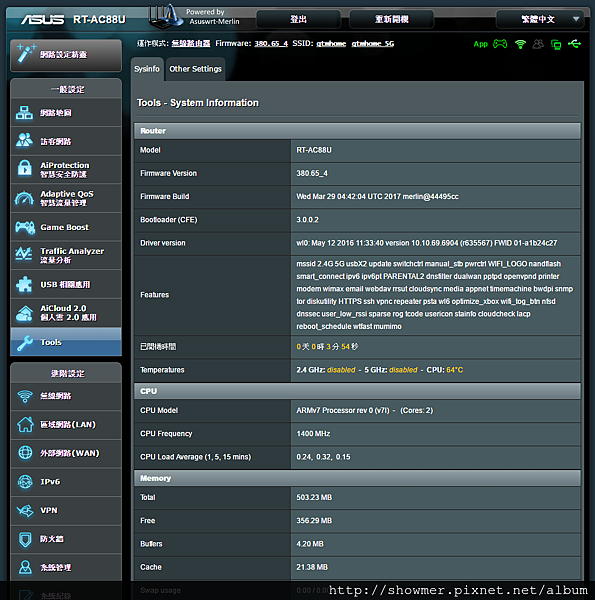Screen dimensions: 595x600
Task: Click the Firmware 380.65_4 link
Action: (271, 44)
